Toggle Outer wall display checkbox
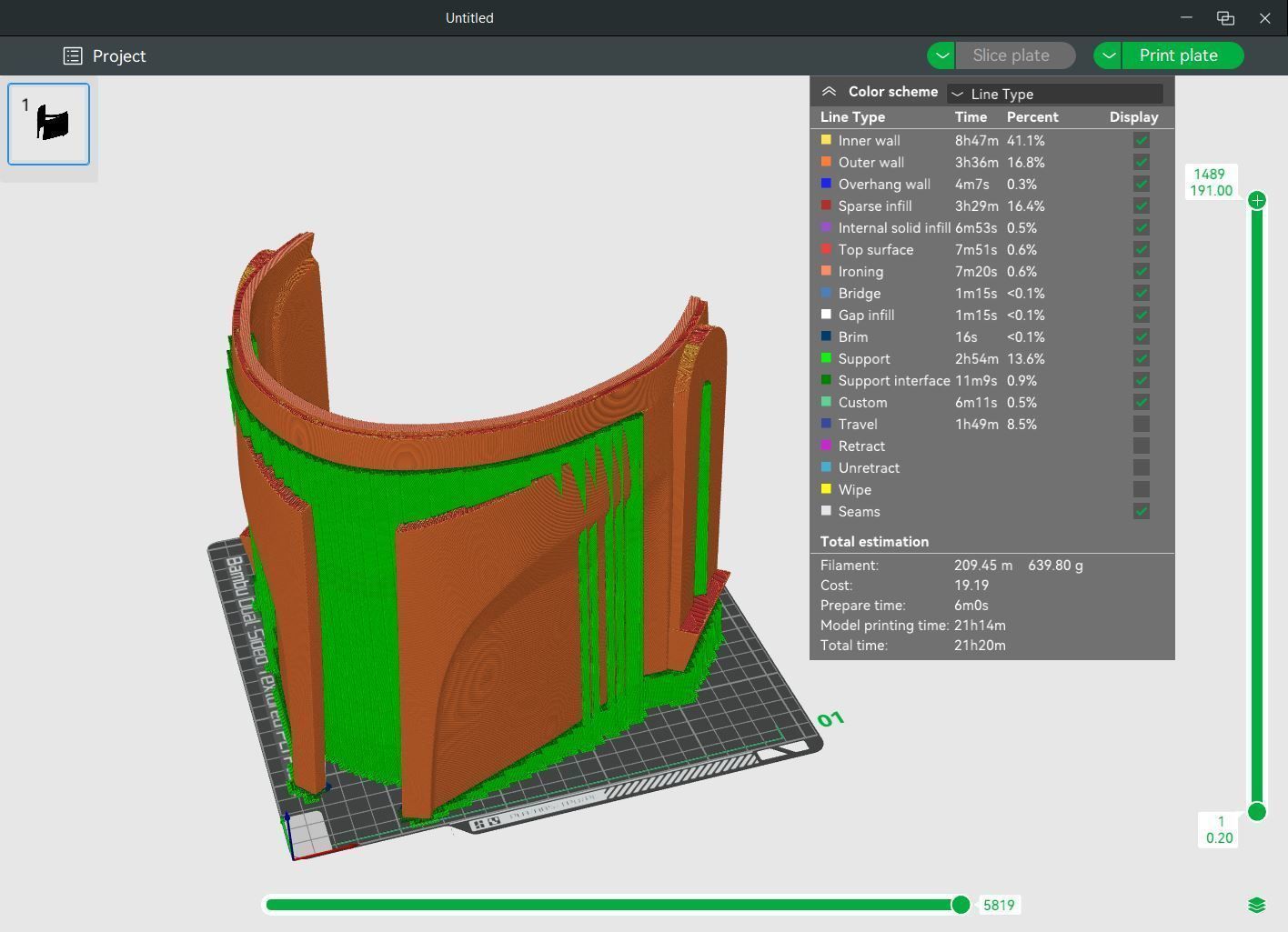1288x932 pixels. [1142, 162]
